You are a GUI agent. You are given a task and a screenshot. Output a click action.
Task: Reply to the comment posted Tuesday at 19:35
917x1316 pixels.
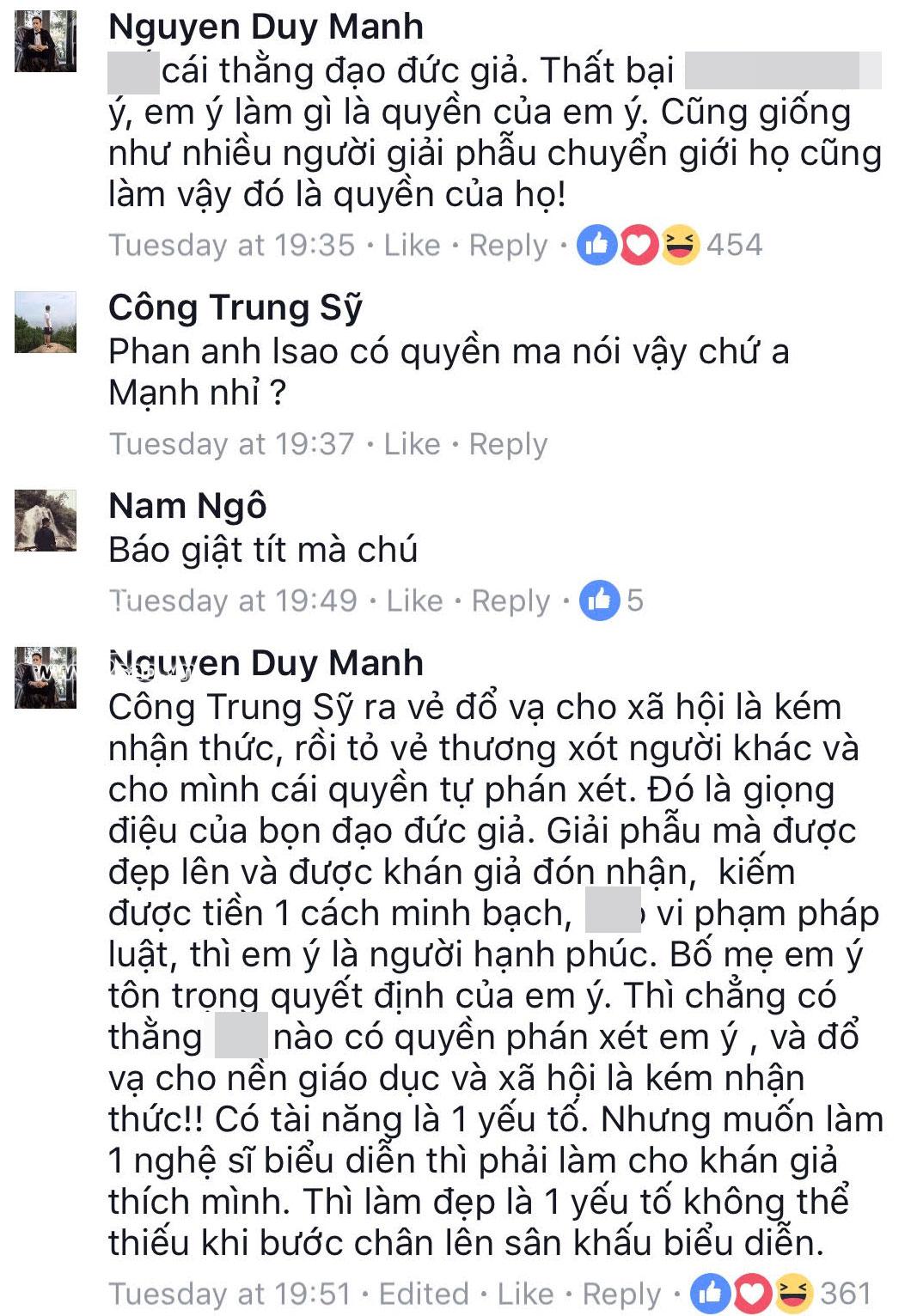508,247
